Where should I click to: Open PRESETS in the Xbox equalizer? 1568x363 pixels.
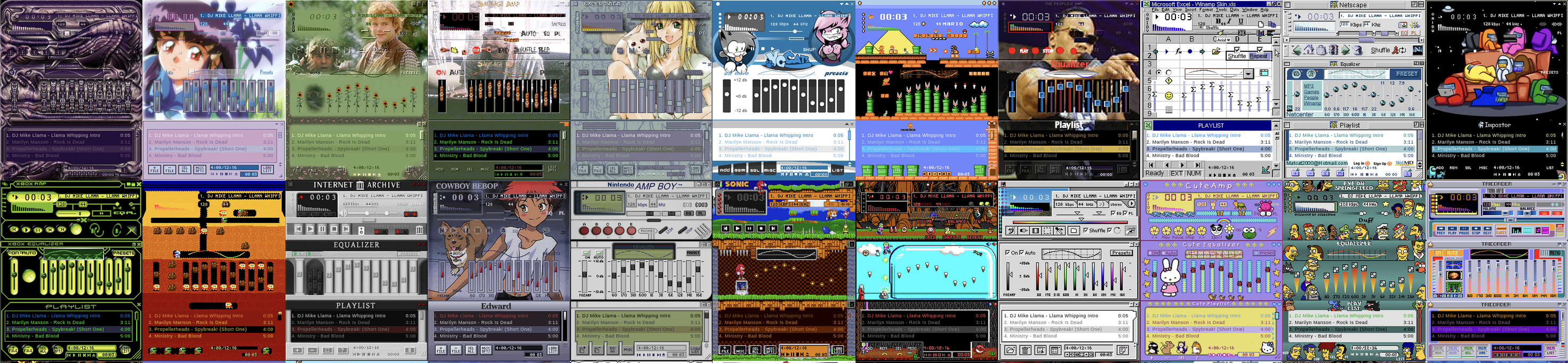[x=124, y=252]
